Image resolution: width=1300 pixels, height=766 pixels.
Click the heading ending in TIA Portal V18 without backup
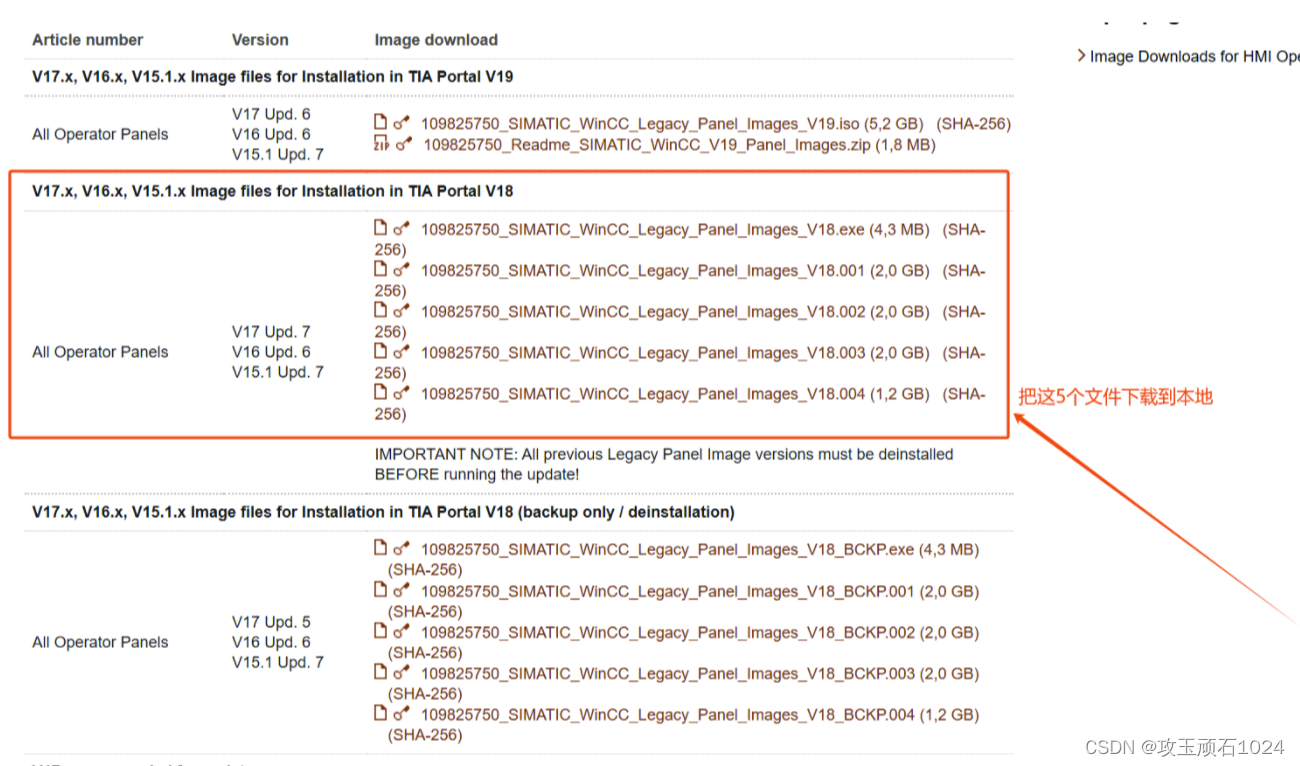[x=273, y=190]
